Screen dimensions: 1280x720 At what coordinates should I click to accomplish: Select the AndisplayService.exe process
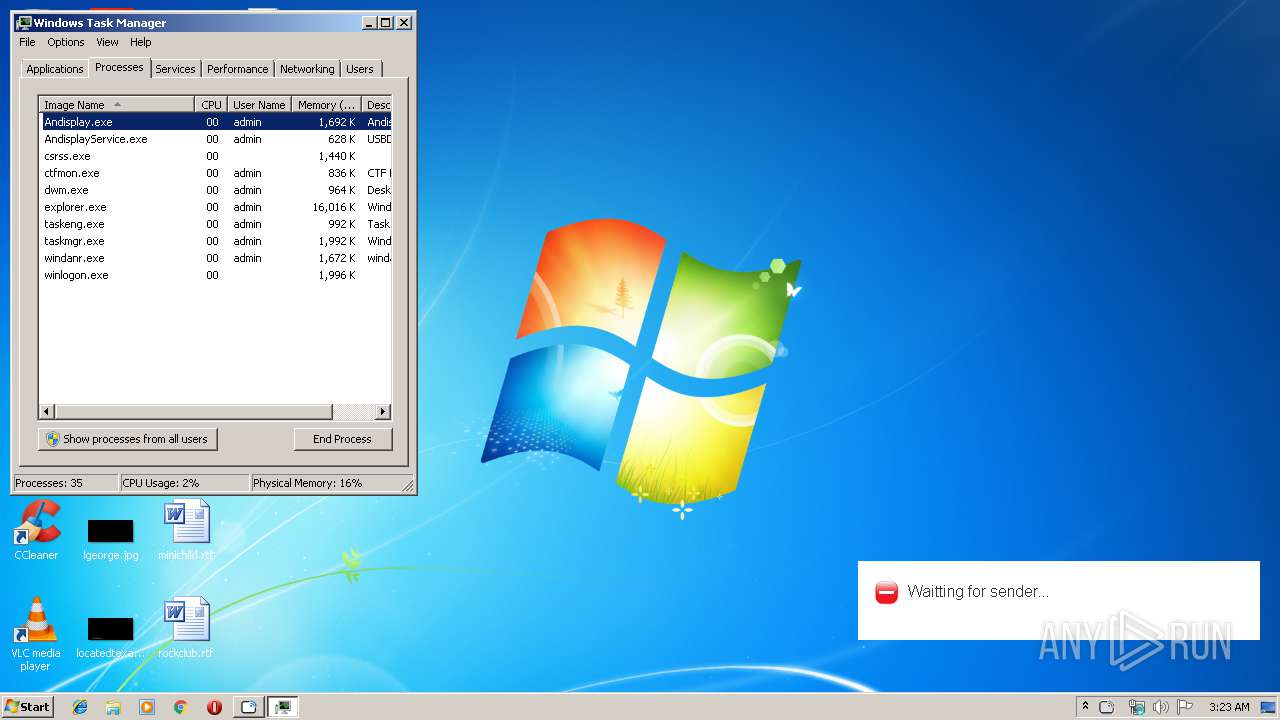click(x=215, y=139)
